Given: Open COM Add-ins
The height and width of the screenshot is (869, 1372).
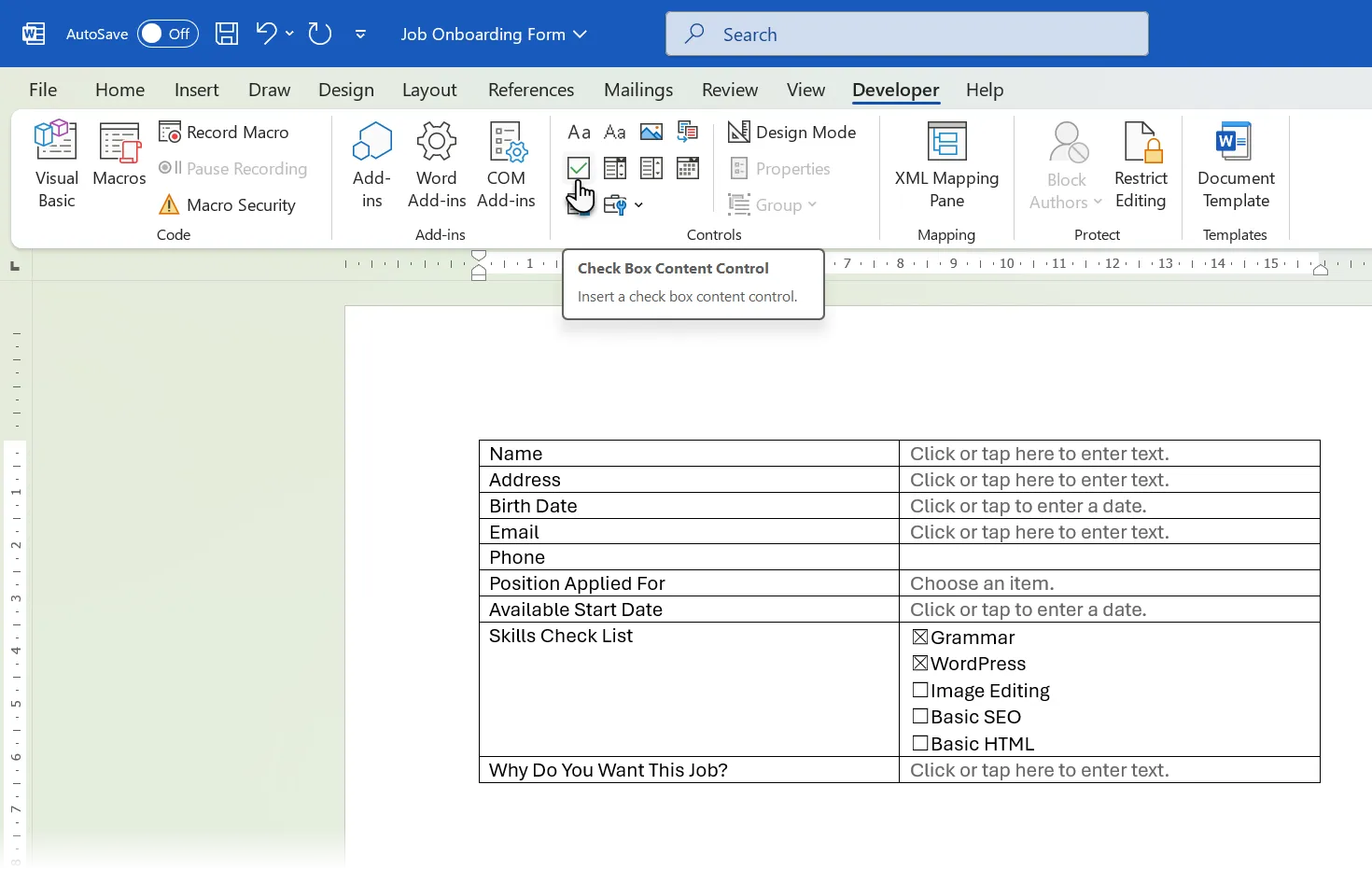Looking at the screenshot, I should click(506, 163).
